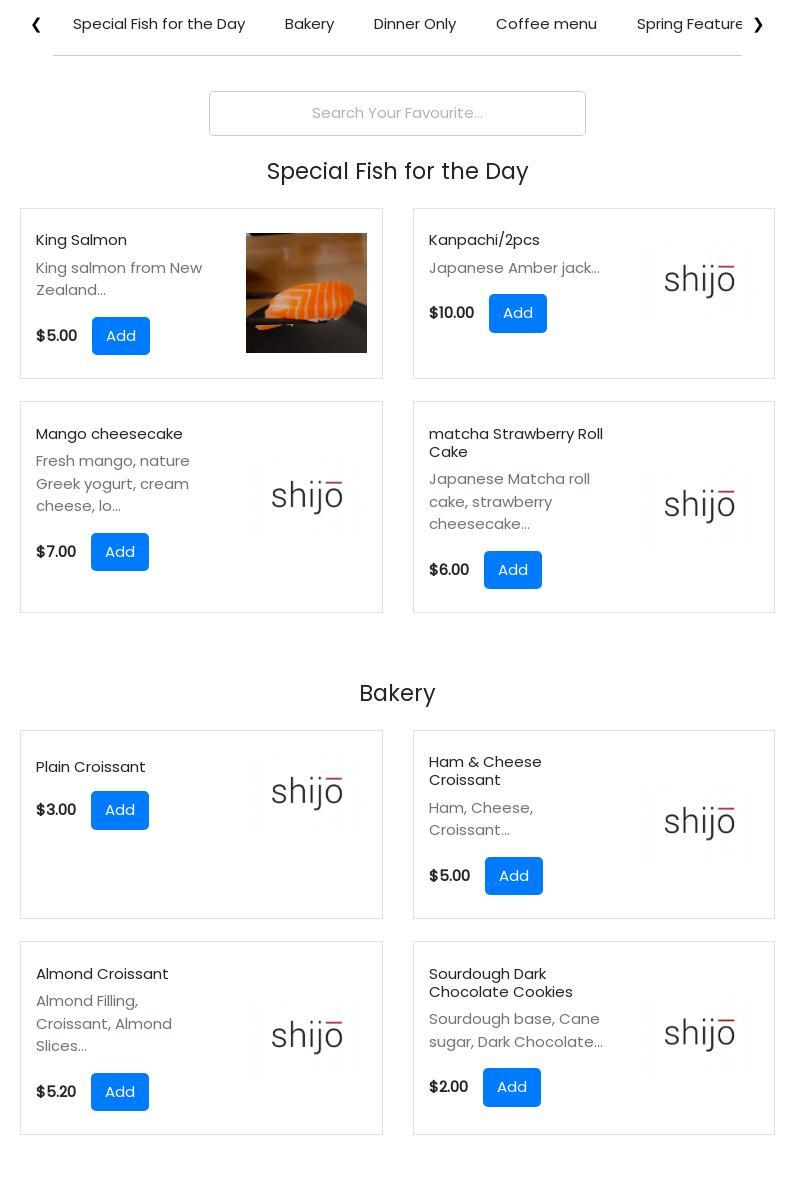
Task: Open the Dinner Only category
Action: click(415, 24)
